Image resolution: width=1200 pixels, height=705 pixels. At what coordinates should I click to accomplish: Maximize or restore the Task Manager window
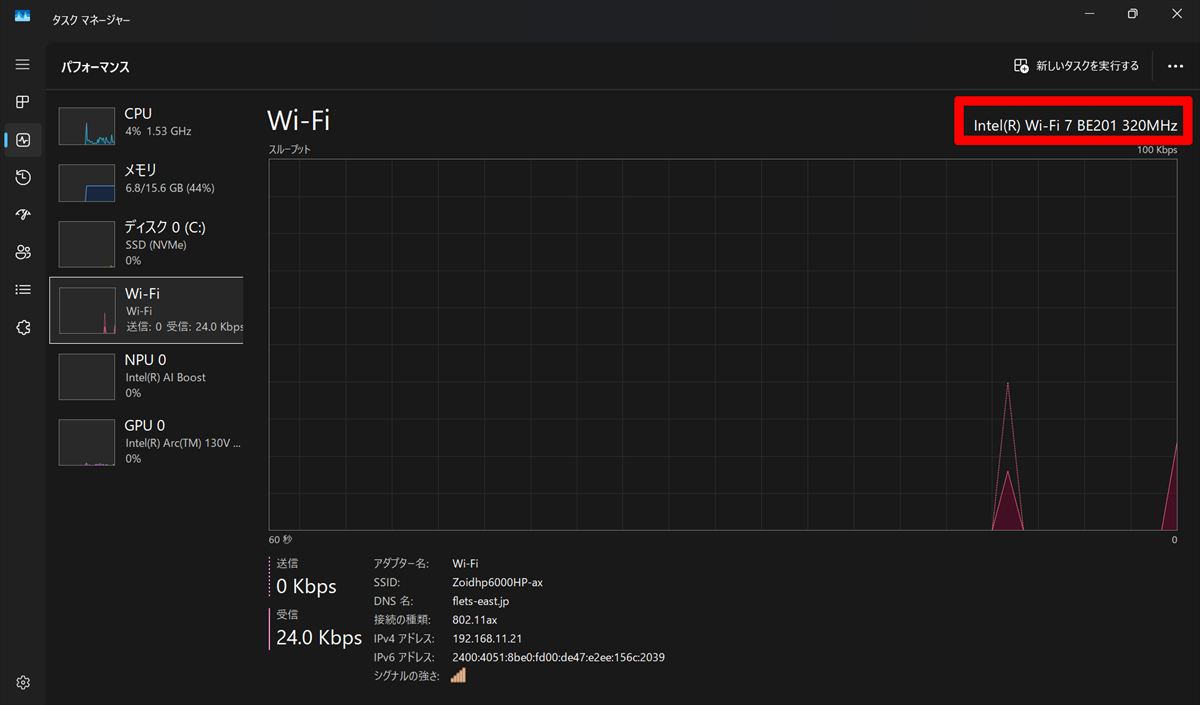(1132, 14)
